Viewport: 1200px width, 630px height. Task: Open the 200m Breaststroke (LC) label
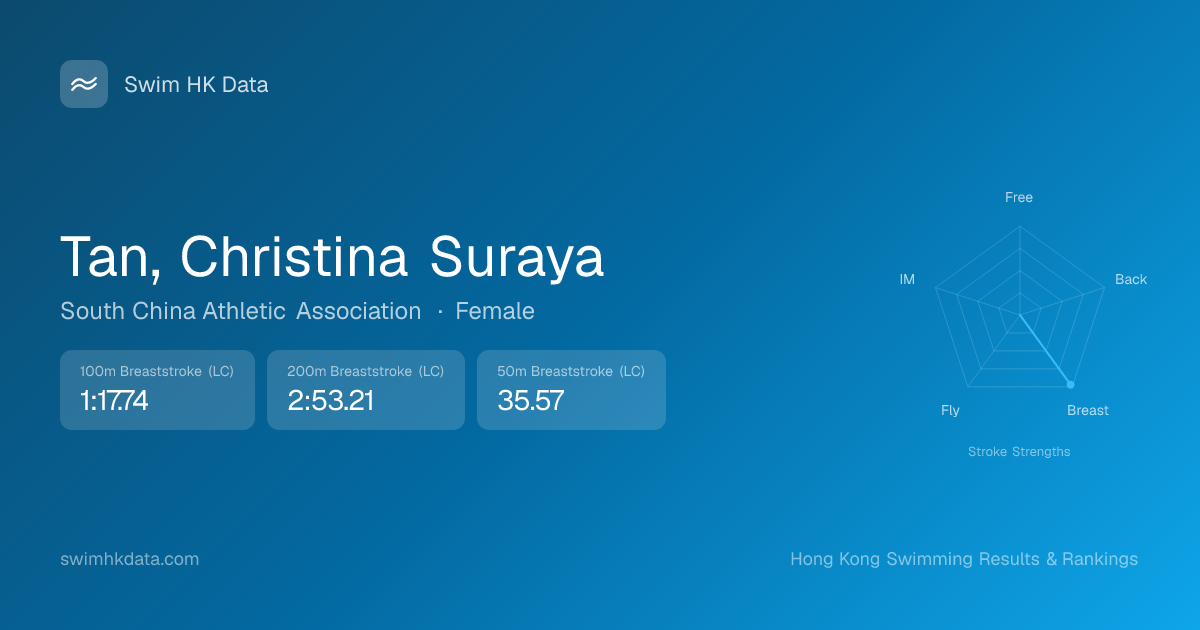point(365,371)
